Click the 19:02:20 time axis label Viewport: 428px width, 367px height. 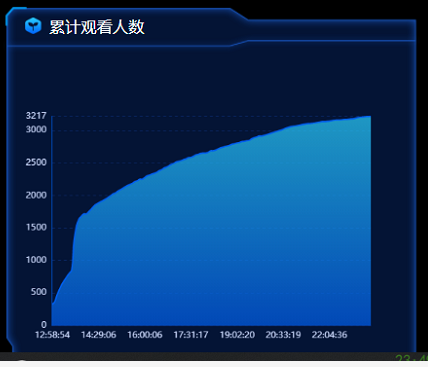click(237, 335)
